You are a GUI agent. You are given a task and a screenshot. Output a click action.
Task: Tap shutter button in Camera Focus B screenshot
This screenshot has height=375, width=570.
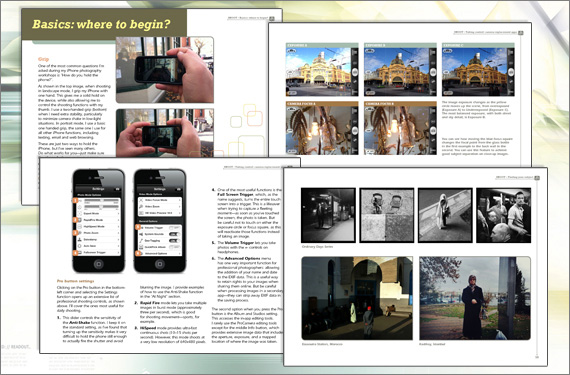(433, 130)
